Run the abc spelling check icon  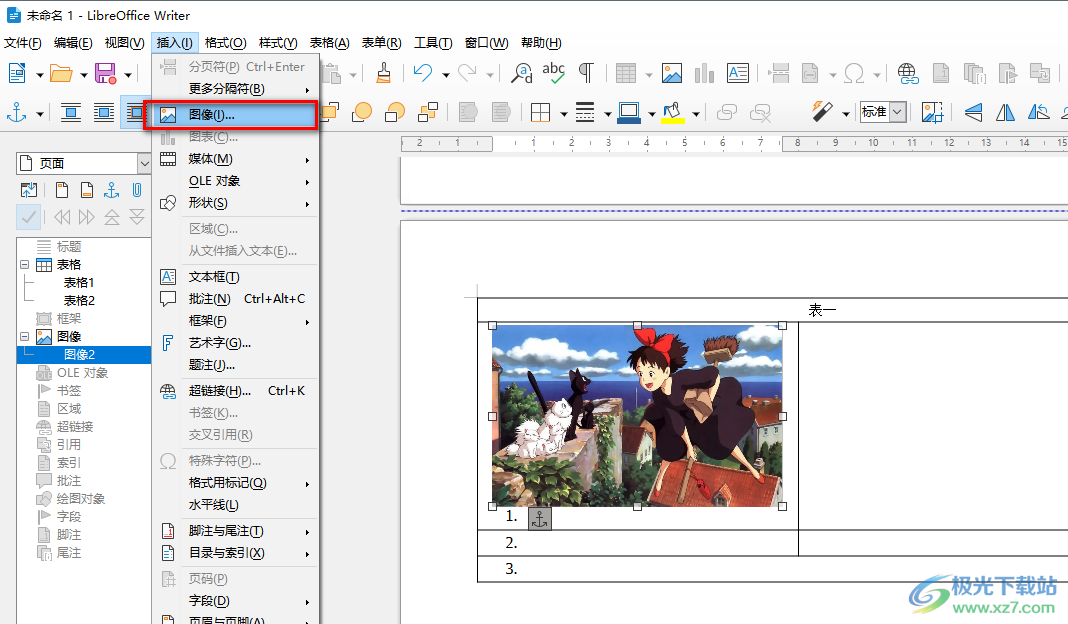coord(554,73)
